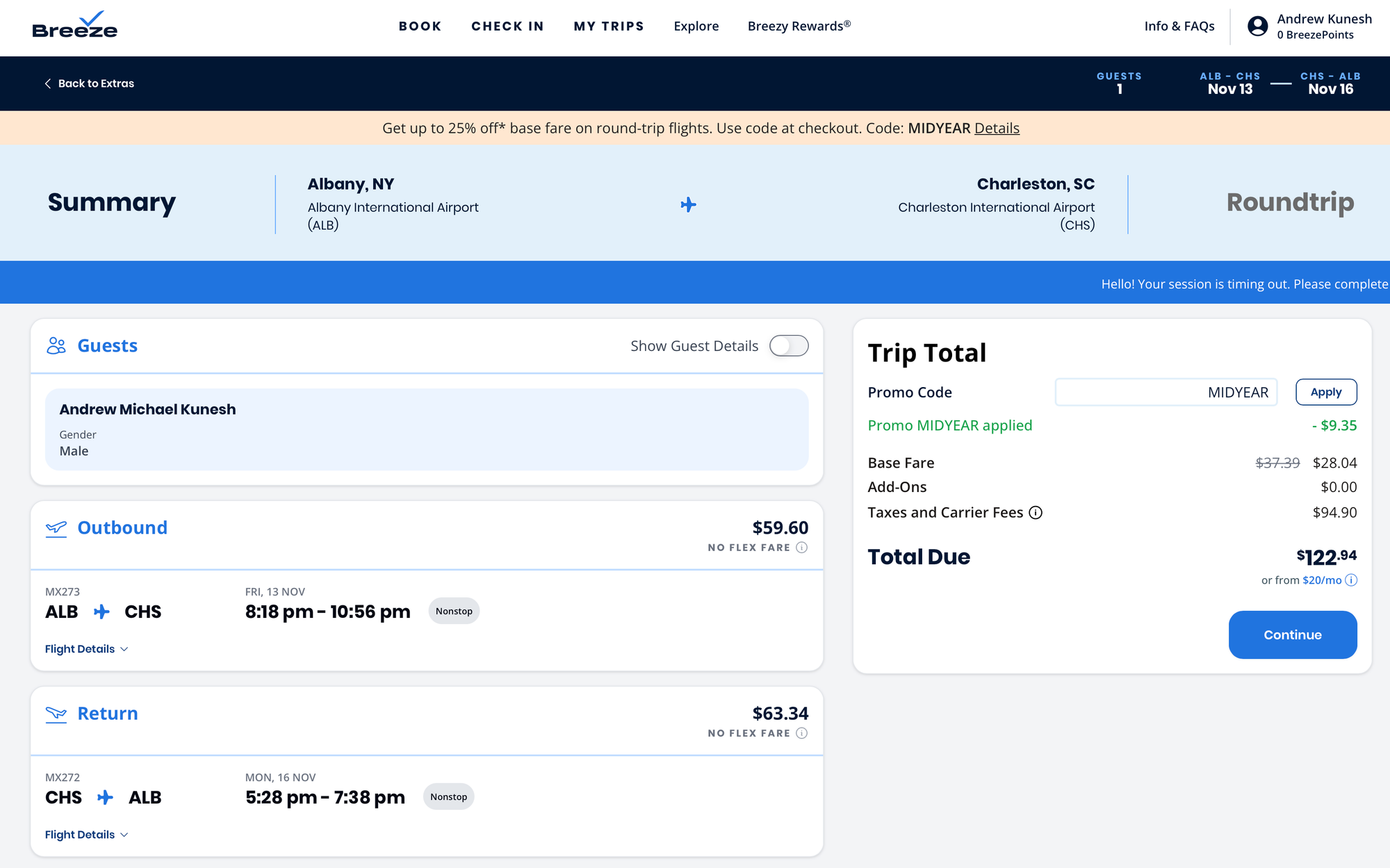Click the CHS - ALB Nov 16 header segment
The height and width of the screenshot is (868, 1390).
[x=1330, y=83]
